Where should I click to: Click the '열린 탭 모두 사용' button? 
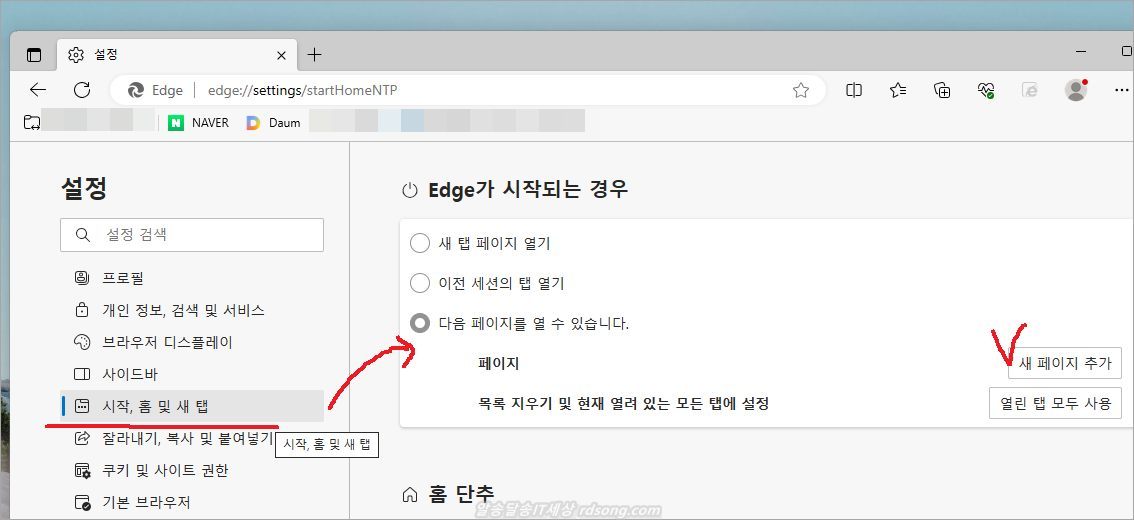[1055, 403]
